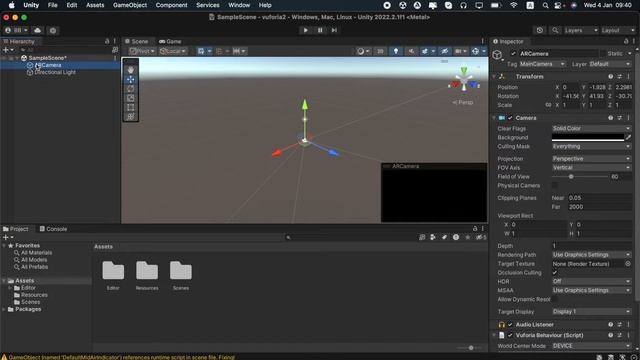Screen dimensions: 640x360
Task: Click the Field of View slider
Action: (x=580, y=177)
